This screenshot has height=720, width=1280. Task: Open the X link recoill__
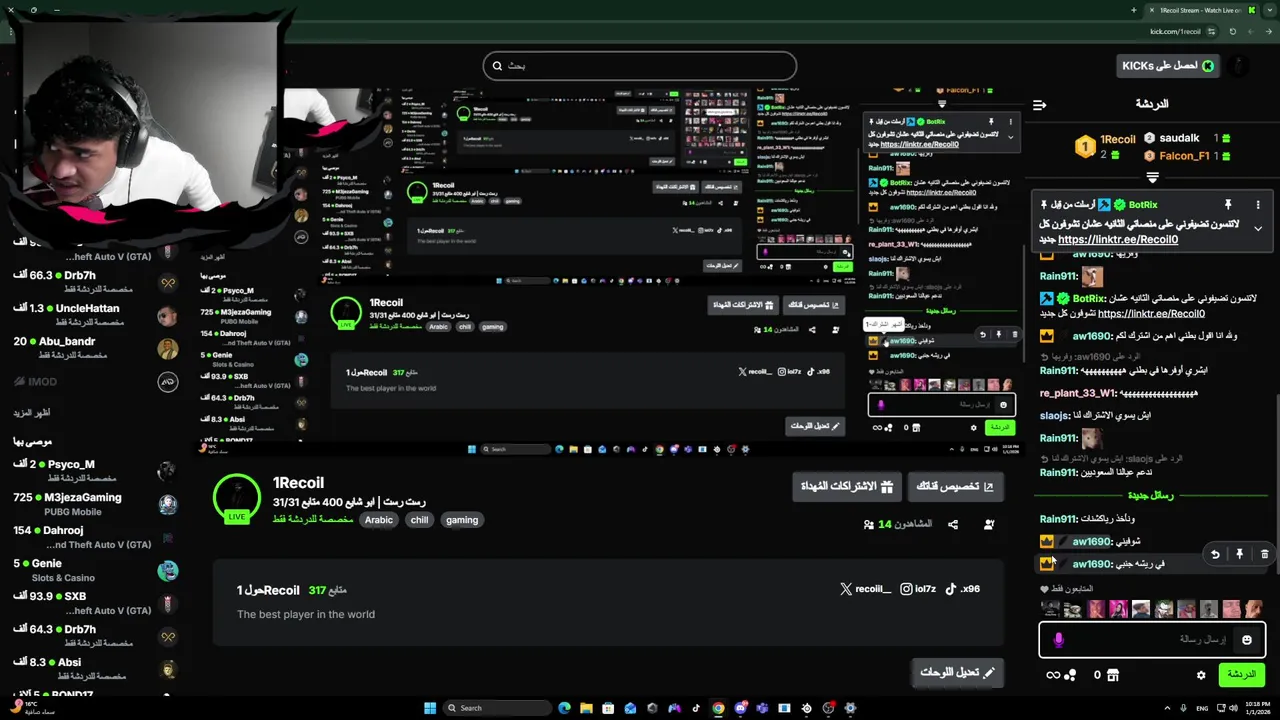pos(865,589)
